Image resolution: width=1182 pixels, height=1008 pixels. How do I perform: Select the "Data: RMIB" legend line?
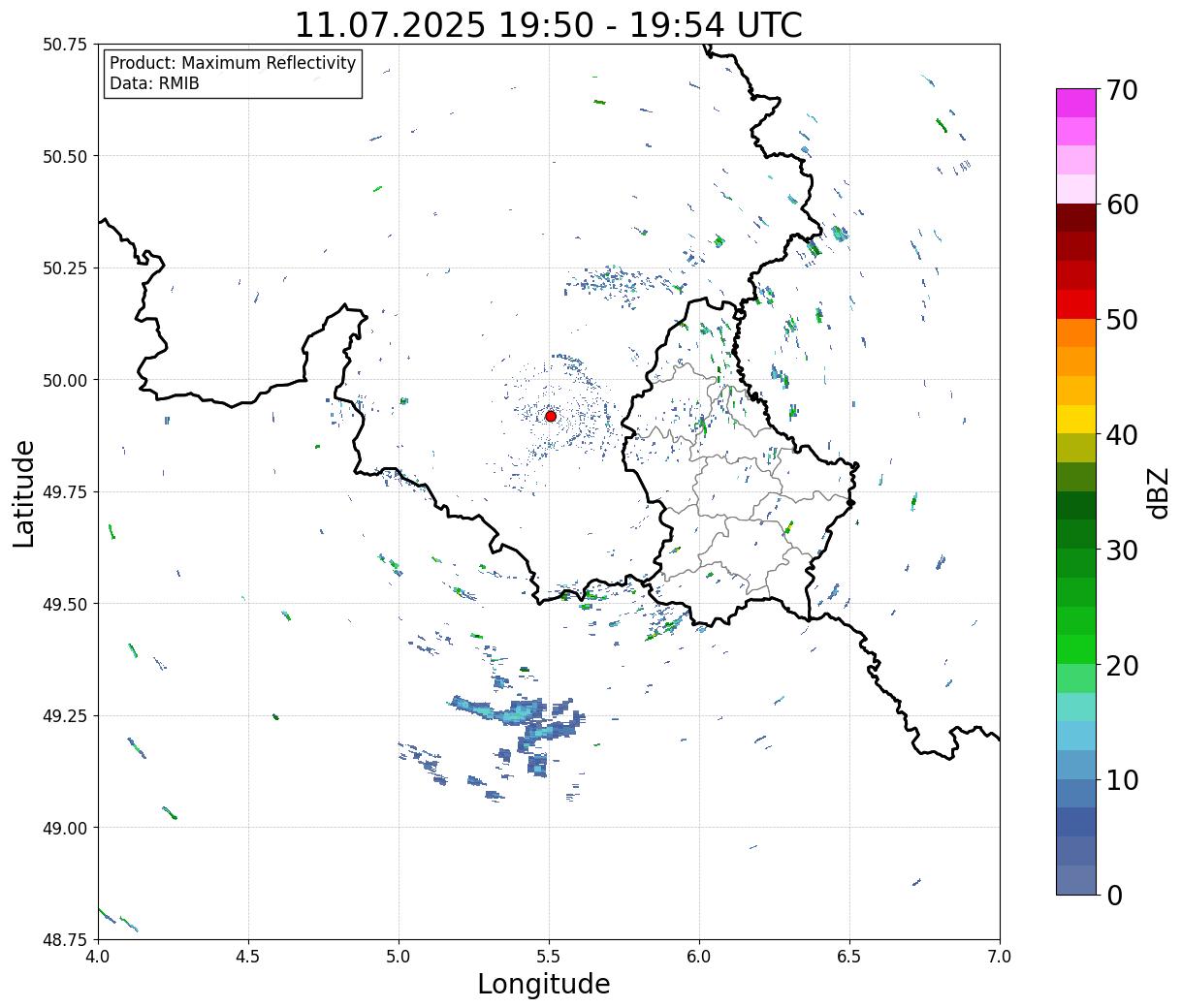pos(154,83)
